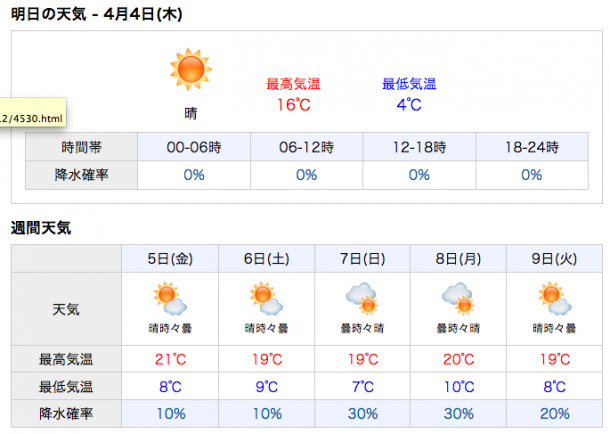Click the sunny weather icon for April 4

[x=191, y=70]
